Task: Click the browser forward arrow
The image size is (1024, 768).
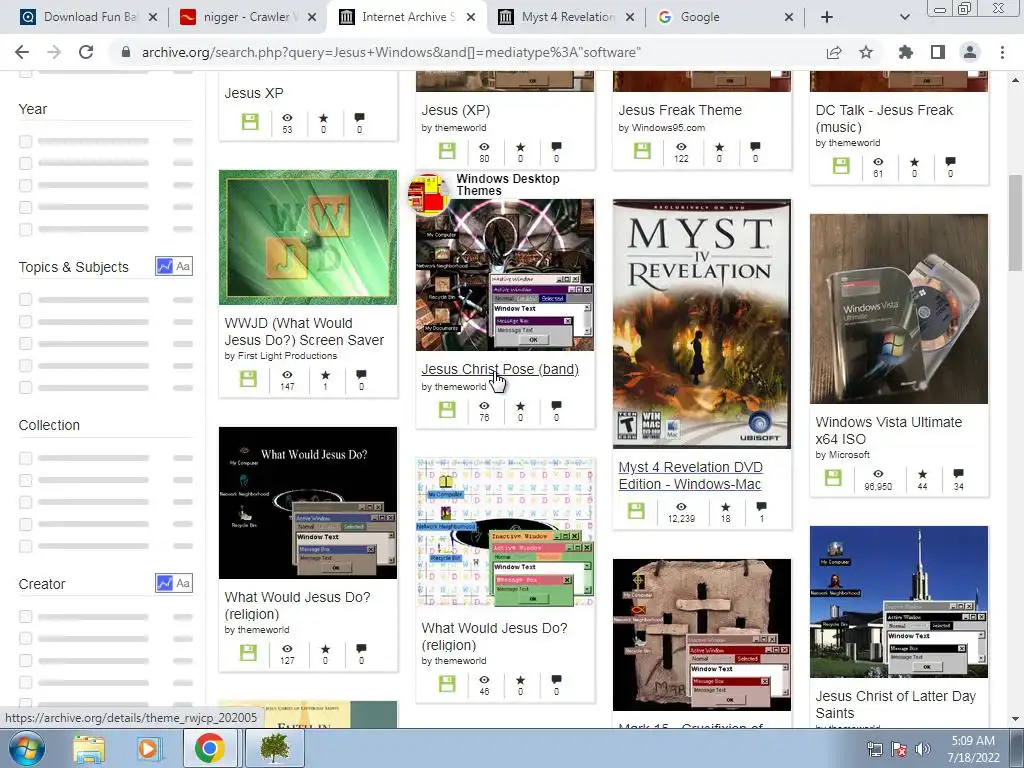Action: click(54, 52)
